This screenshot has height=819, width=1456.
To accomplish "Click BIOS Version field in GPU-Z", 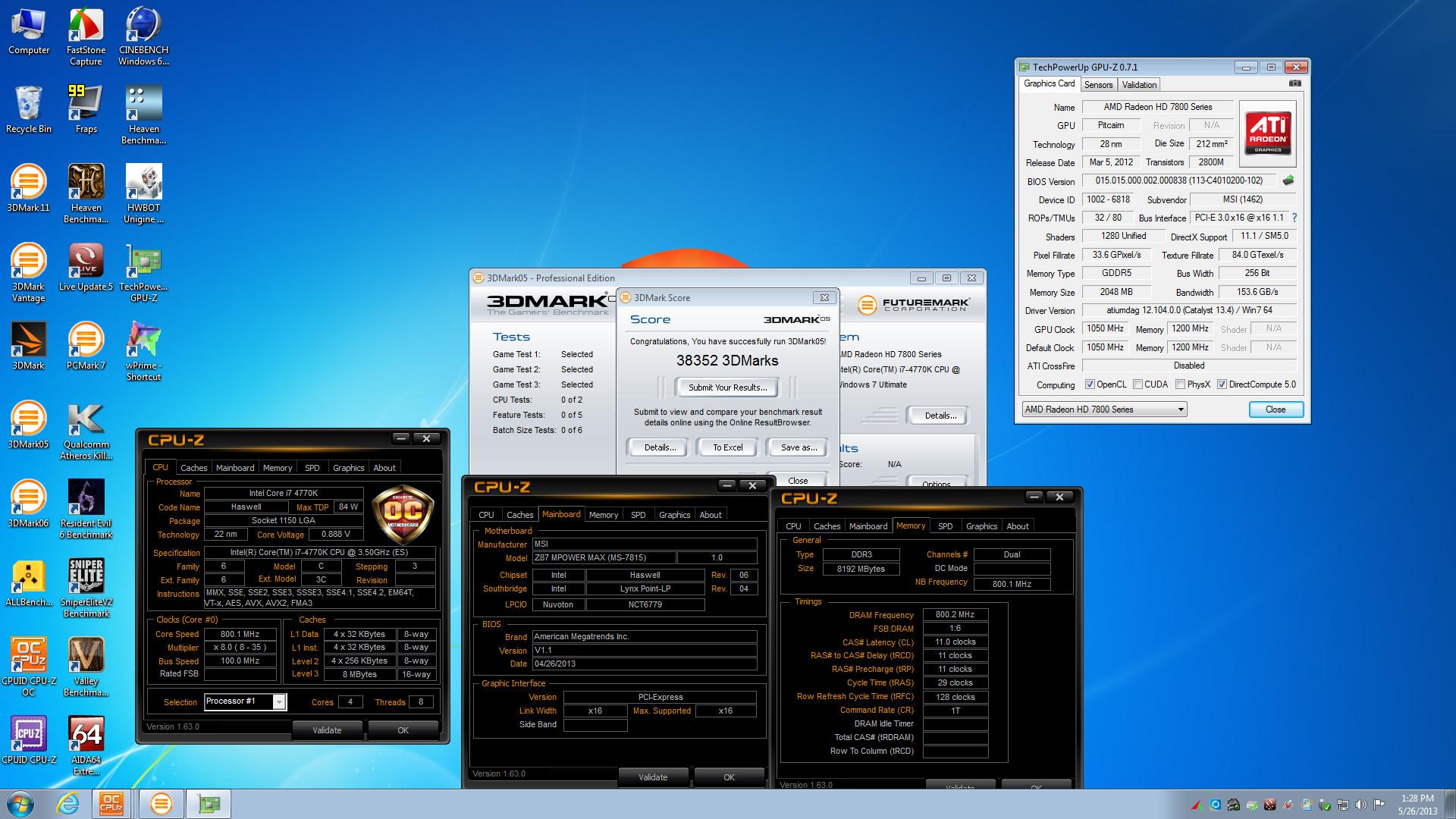I will (x=1178, y=181).
